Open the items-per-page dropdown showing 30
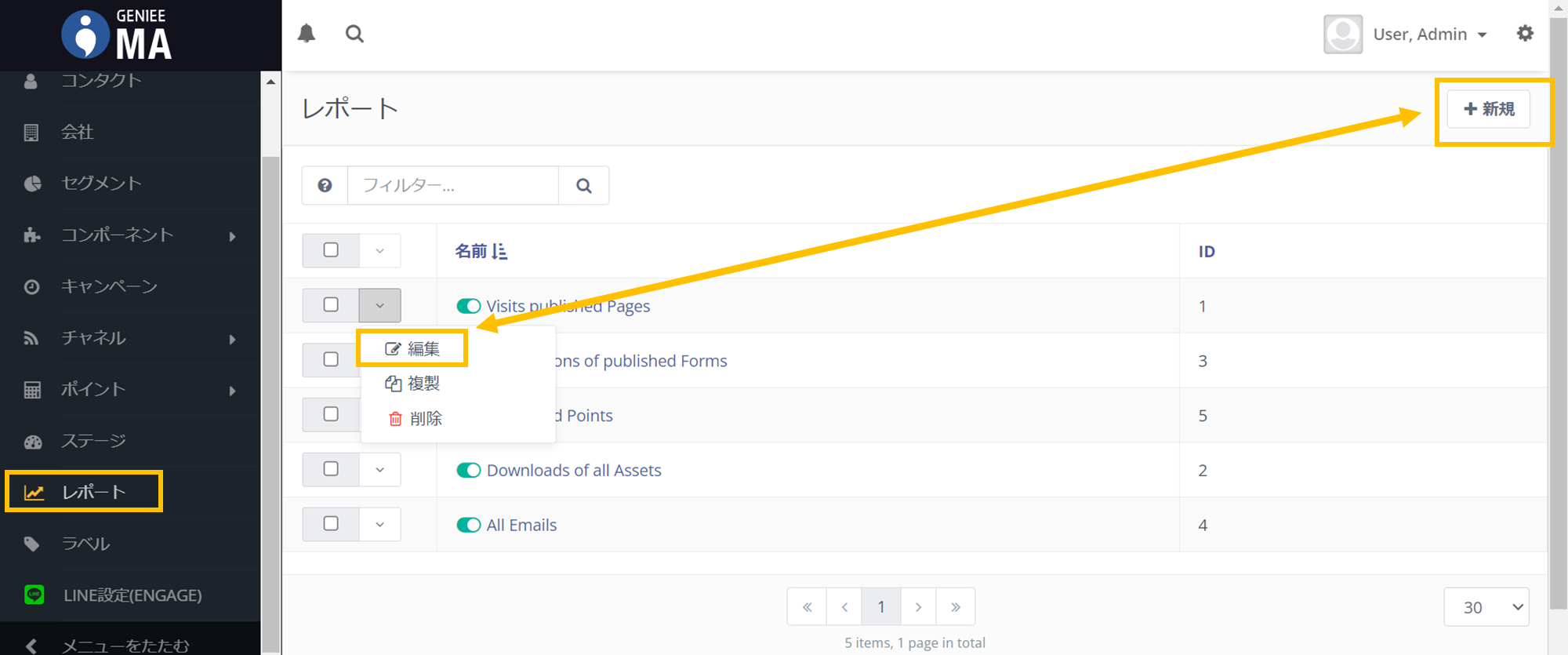Viewport: 1568px width, 655px height. (x=1486, y=606)
